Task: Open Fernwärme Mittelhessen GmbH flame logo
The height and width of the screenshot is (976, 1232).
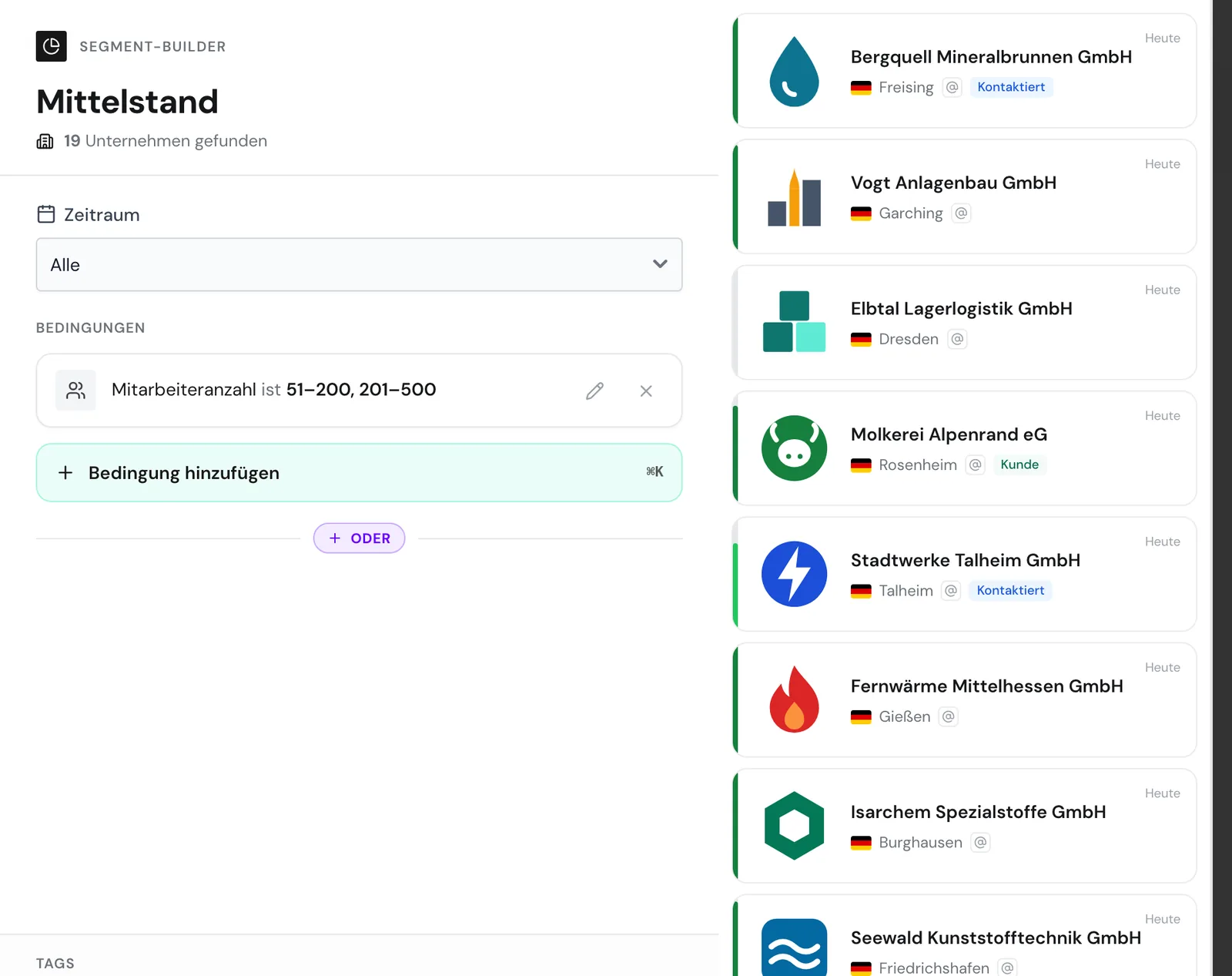Action: 794,699
